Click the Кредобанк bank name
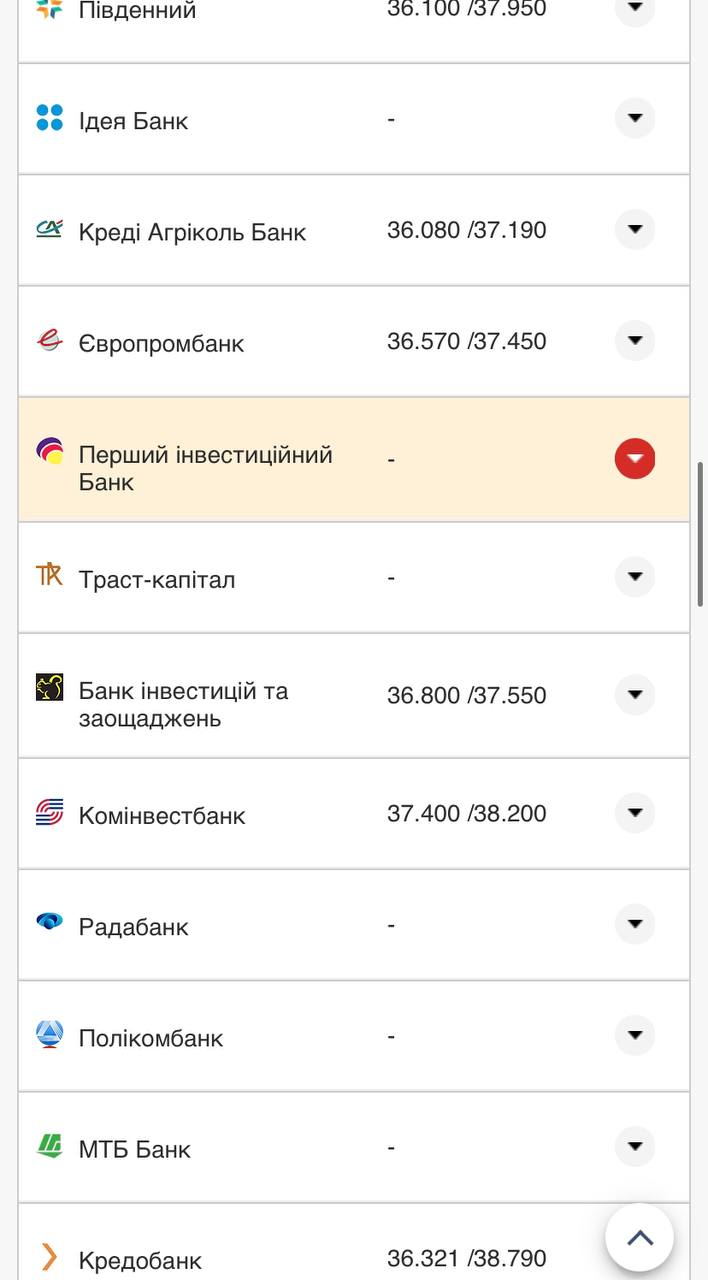This screenshot has width=708, height=1280. coord(140,1257)
